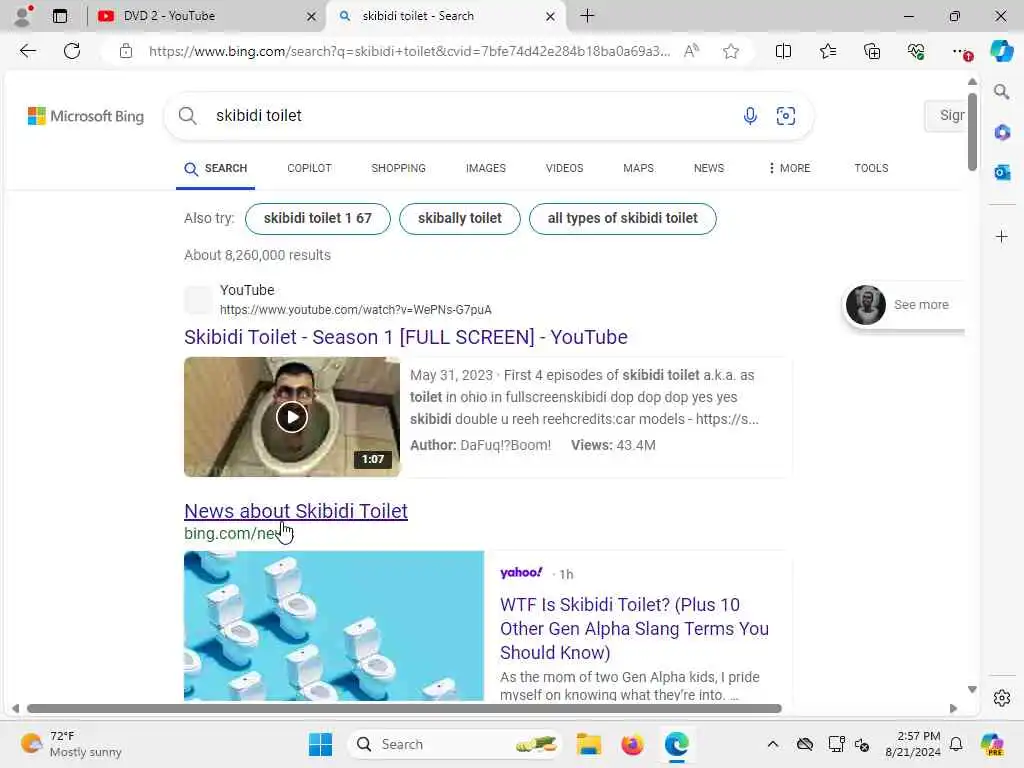1024x768 pixels.
Task: Customize sidebar with plus icon
Action: (1002, 236)
